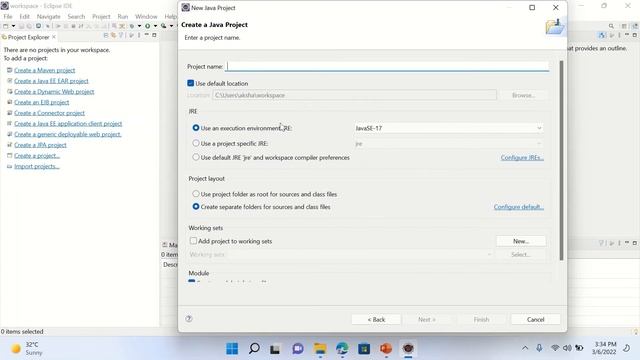The height and width of the screenshot is (360, 640).
Task: Close the Project Explorer tab
Action: point(54,37)
